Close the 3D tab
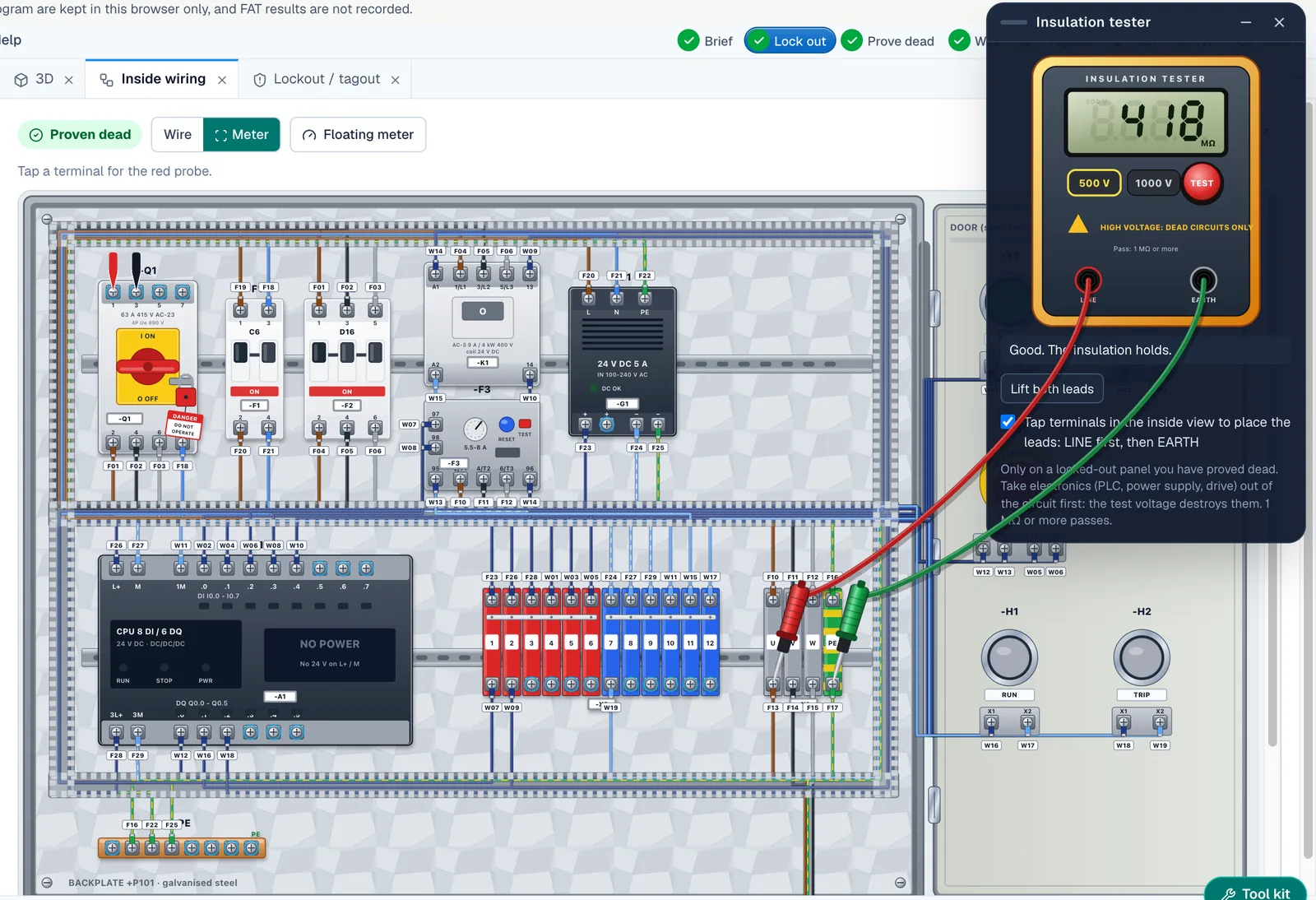 69,80
